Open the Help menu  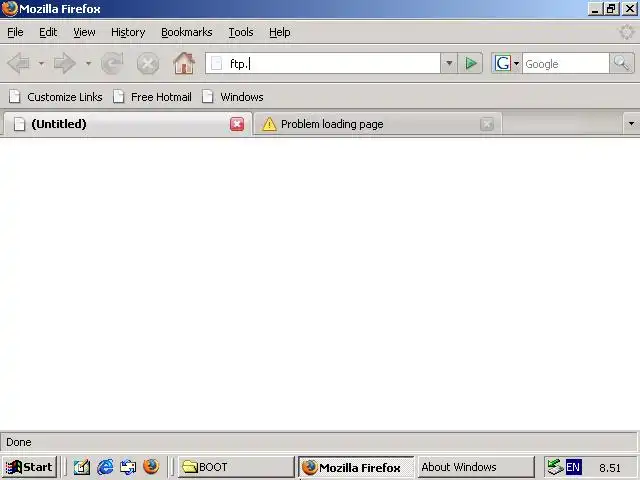pos(280,32)
